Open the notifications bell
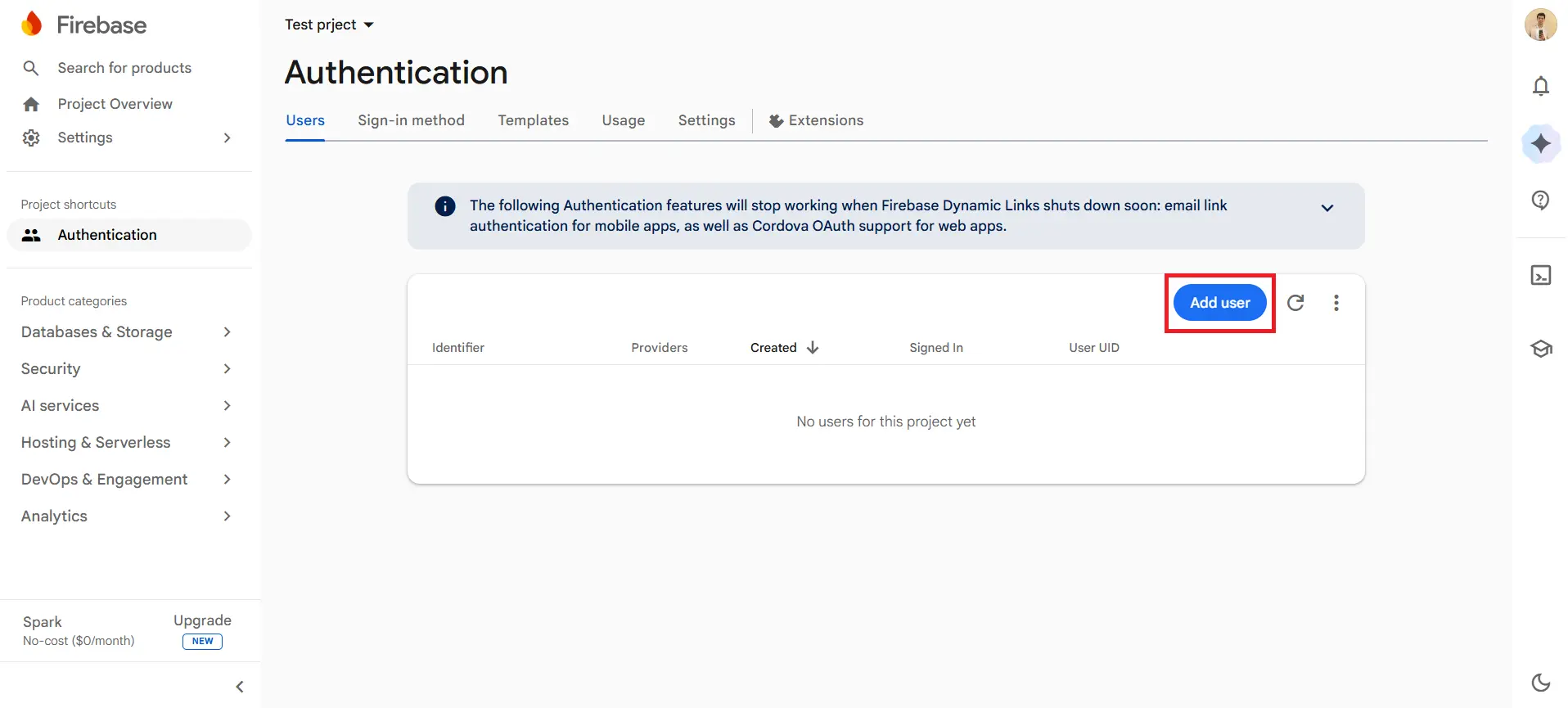This screenshot has width=1568, height=708. tap(1541, 86)
